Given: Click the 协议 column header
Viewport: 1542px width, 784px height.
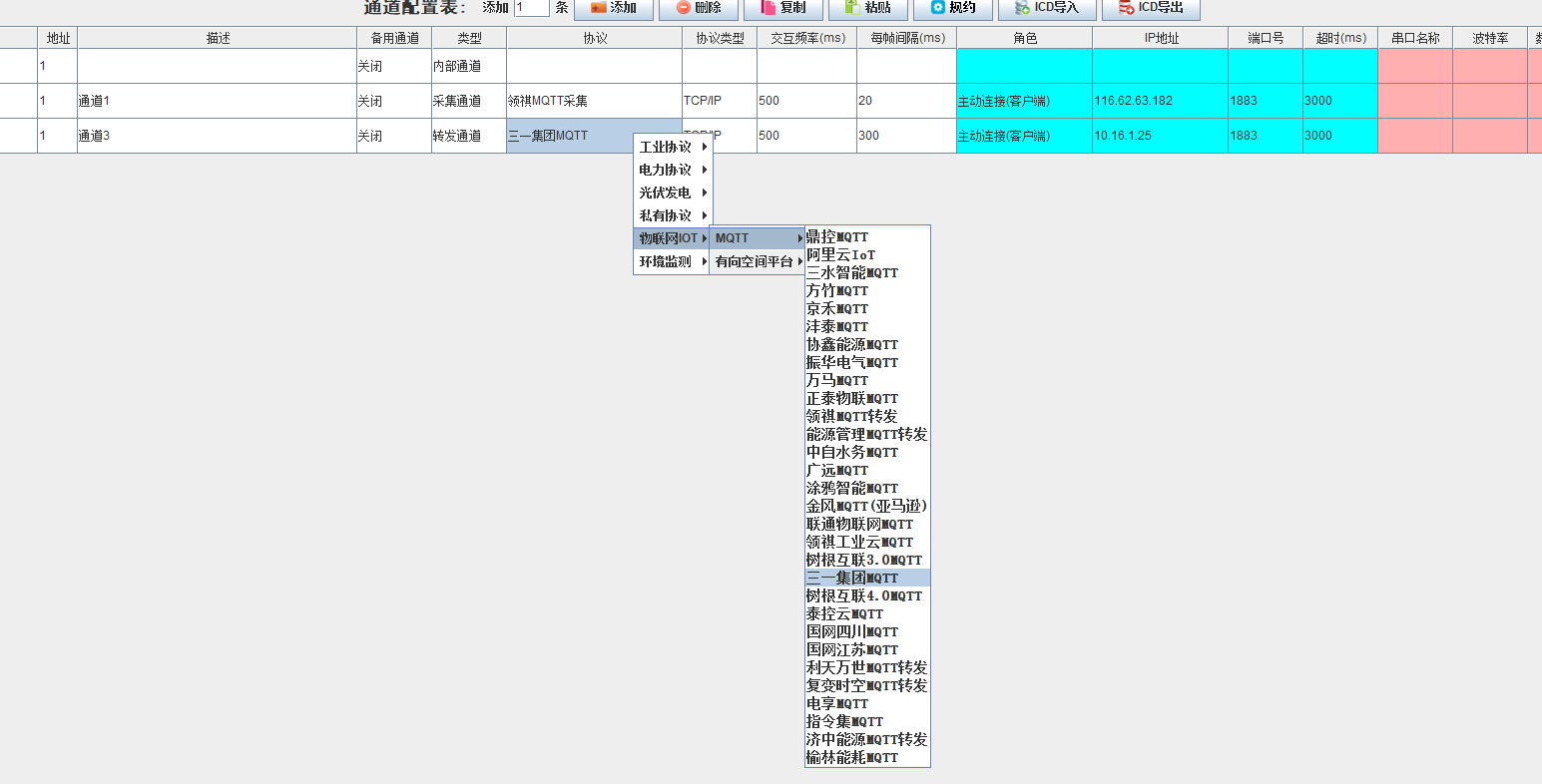Looking at the screenshot, I should (x=595, y=38).
